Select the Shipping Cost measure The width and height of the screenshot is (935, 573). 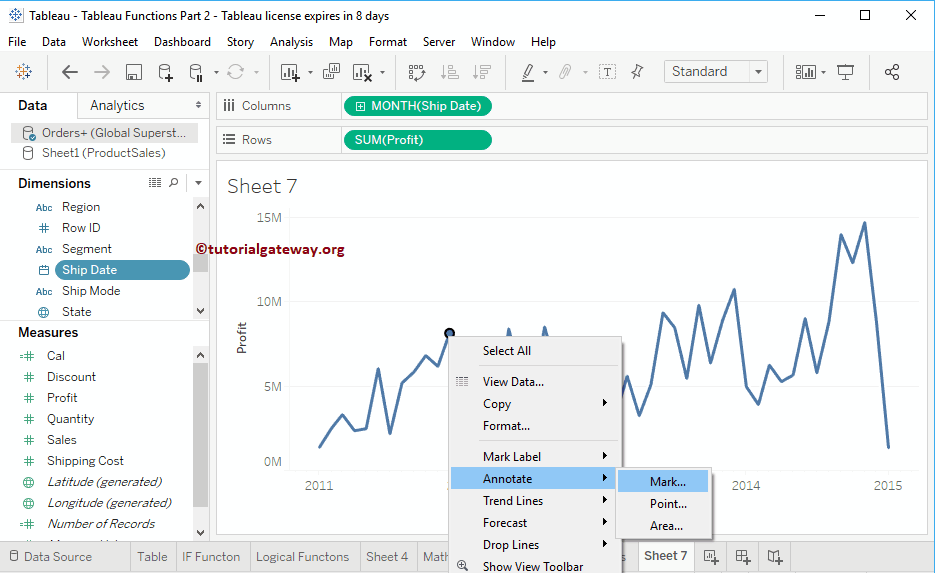tap(85, 461)
